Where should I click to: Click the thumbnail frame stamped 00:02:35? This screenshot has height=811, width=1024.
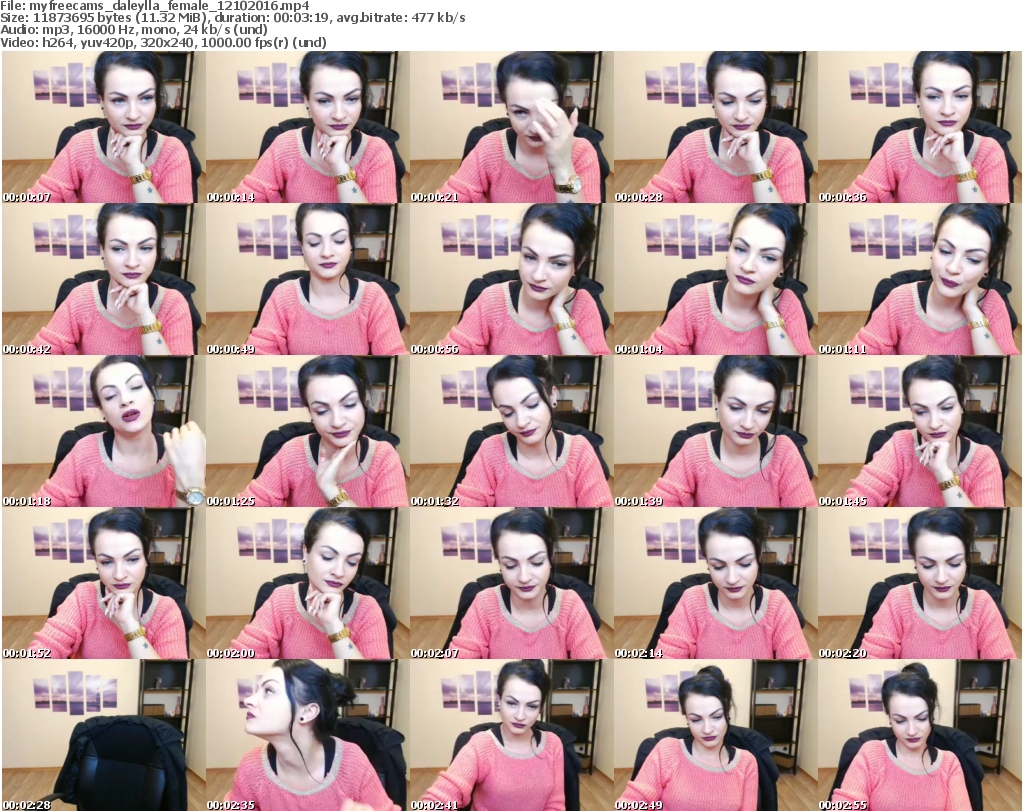click(308, 735)
